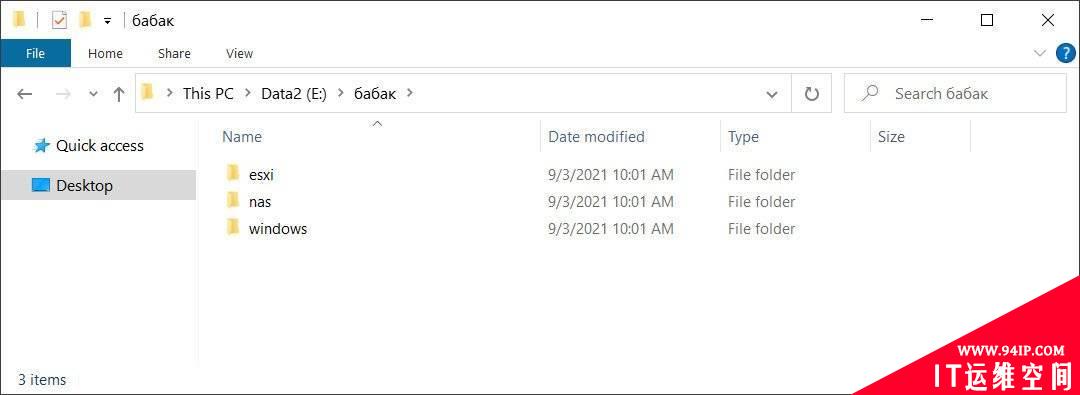Select the windows folder icon

[x=233, y=227]
